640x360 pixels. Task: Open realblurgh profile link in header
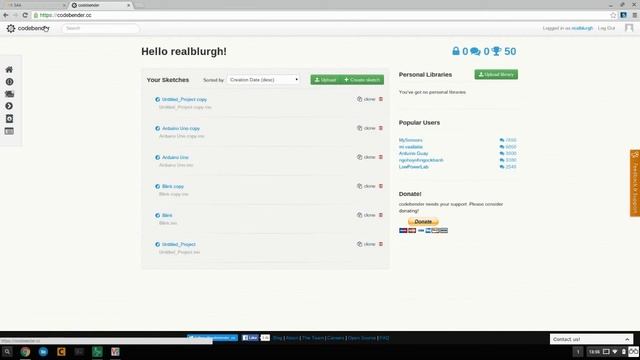pyautogui.click(x=582, y=28)
